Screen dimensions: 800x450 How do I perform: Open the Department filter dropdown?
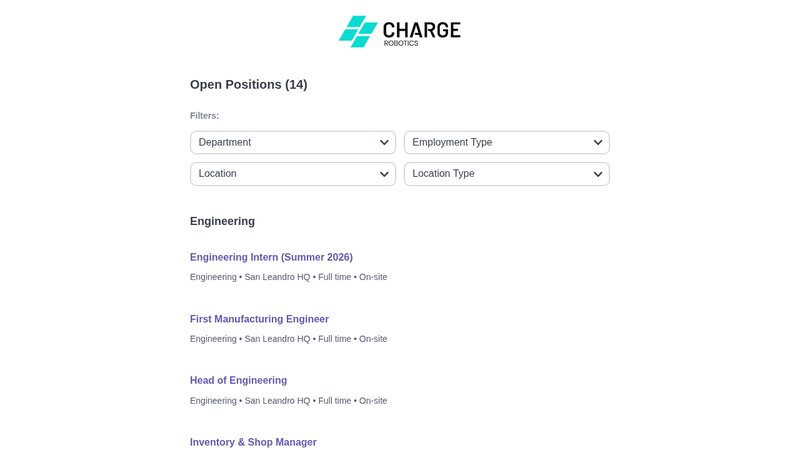(292, 142)
